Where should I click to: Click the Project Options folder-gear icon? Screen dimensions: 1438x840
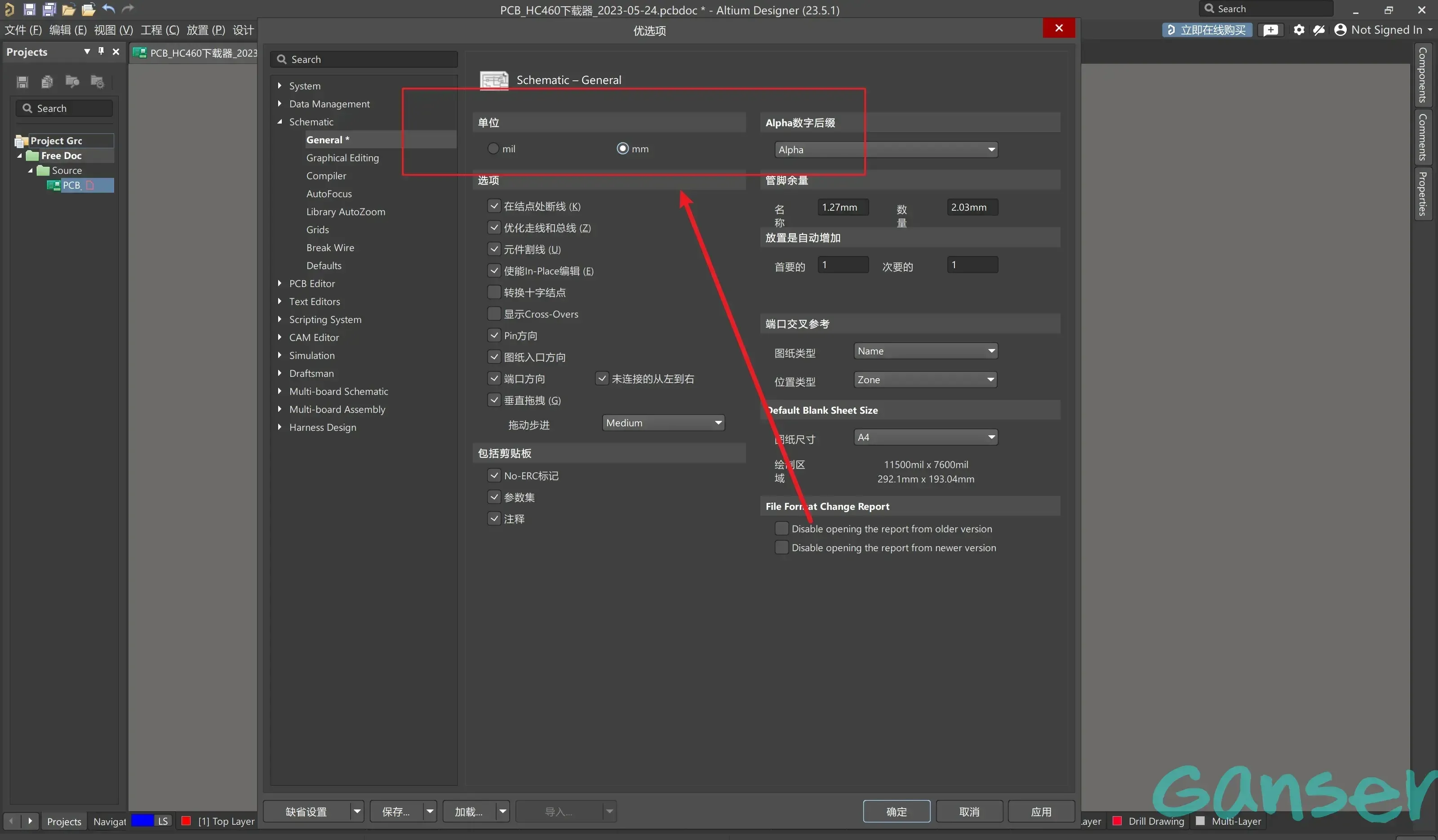pyautogui.click(x=98, y=82)
